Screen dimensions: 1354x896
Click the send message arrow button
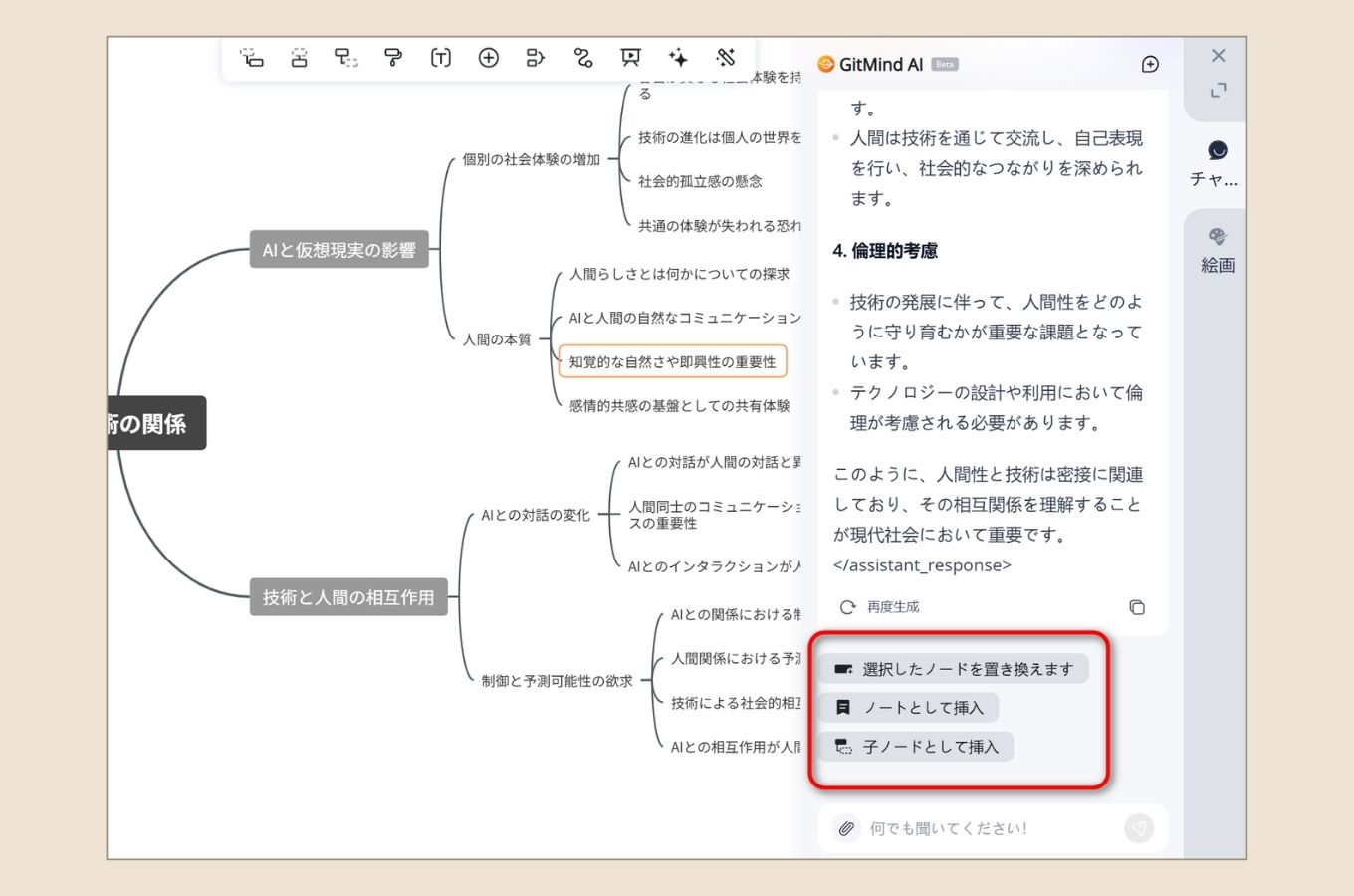[x=1139, y=828]
